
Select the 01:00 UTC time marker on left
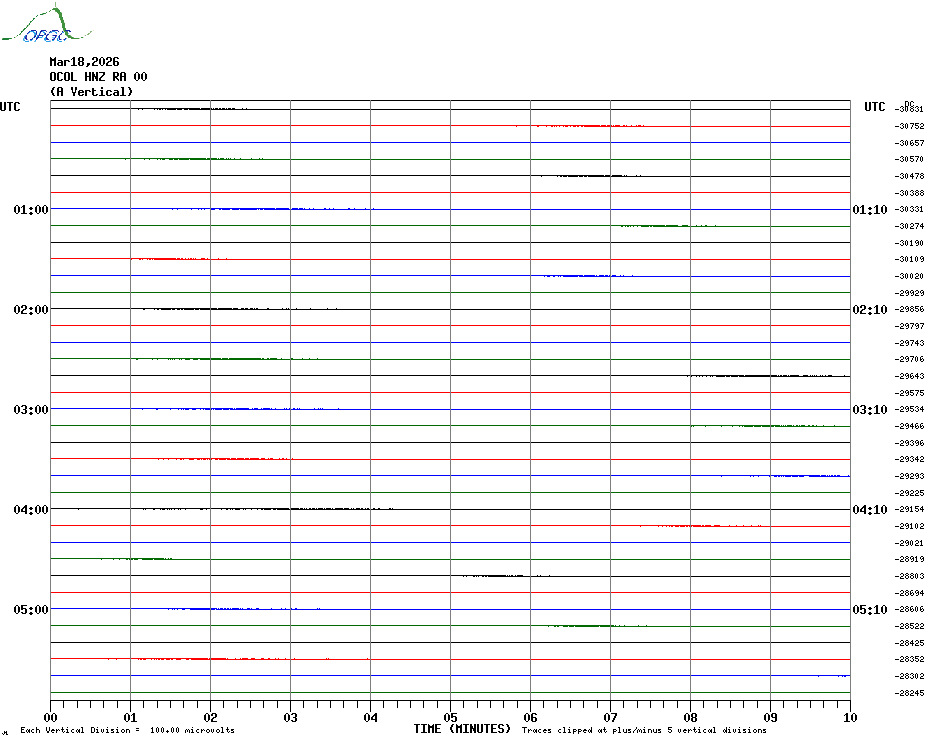30,210
